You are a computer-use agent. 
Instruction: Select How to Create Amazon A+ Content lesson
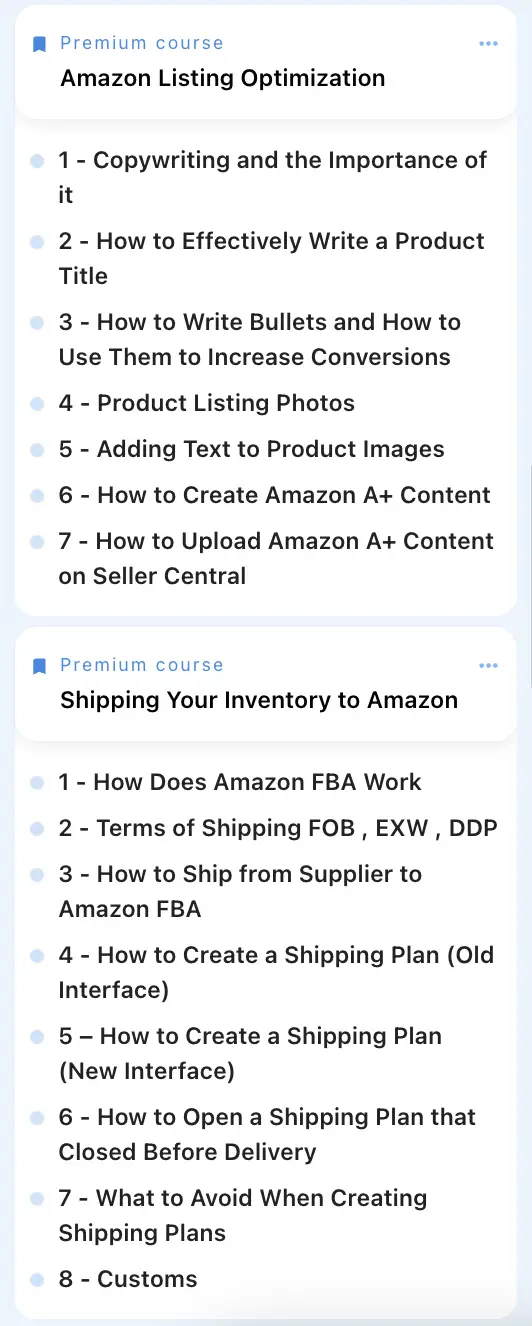pyautogui.click(x=275, y=496)
